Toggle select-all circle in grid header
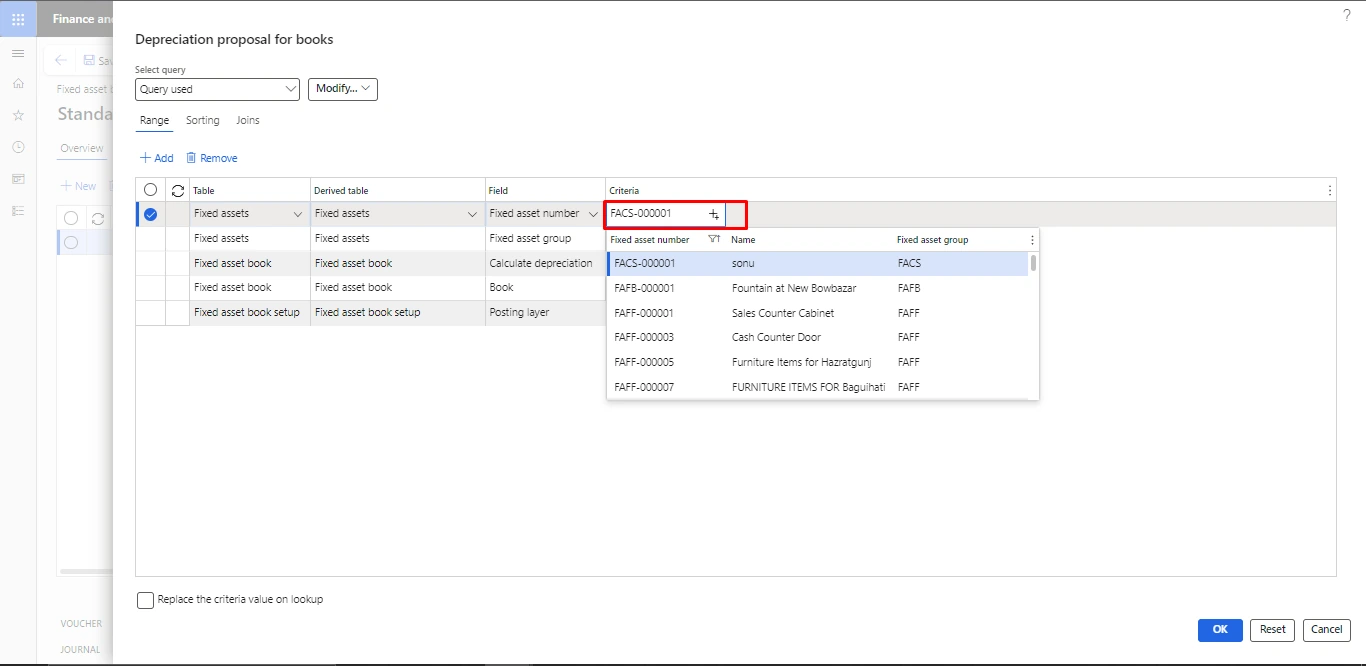This screenshot has width=1366, height=666. (151, 190)
